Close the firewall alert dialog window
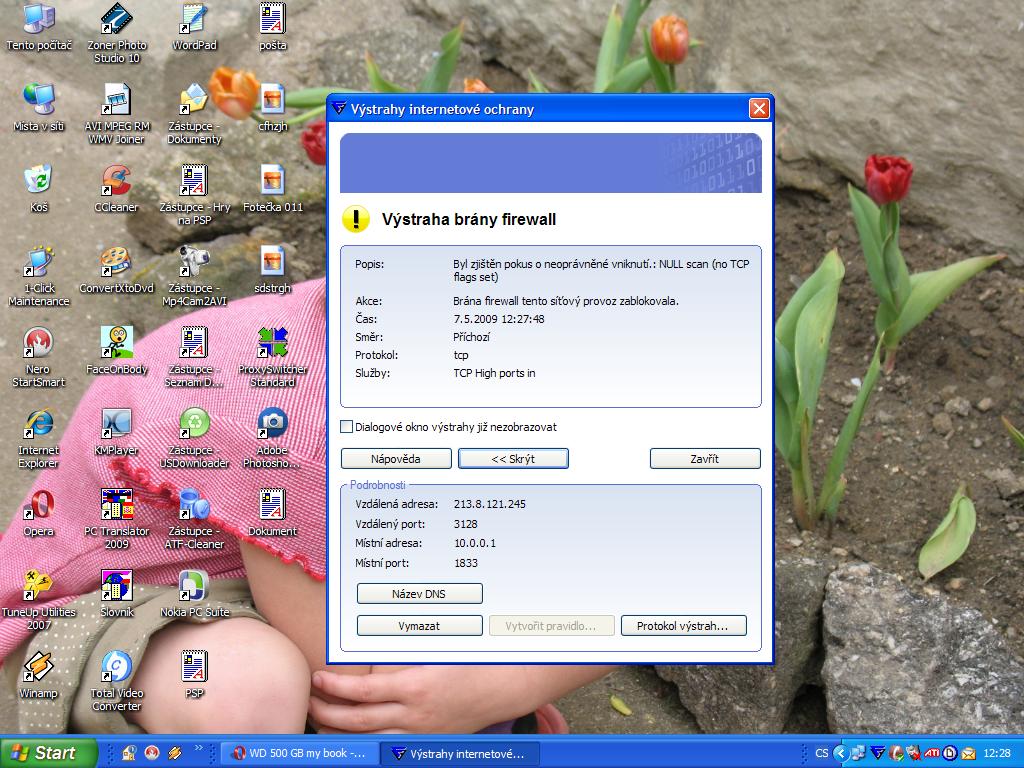Viewport: 1024px width, 768px height. pos(759,109)
